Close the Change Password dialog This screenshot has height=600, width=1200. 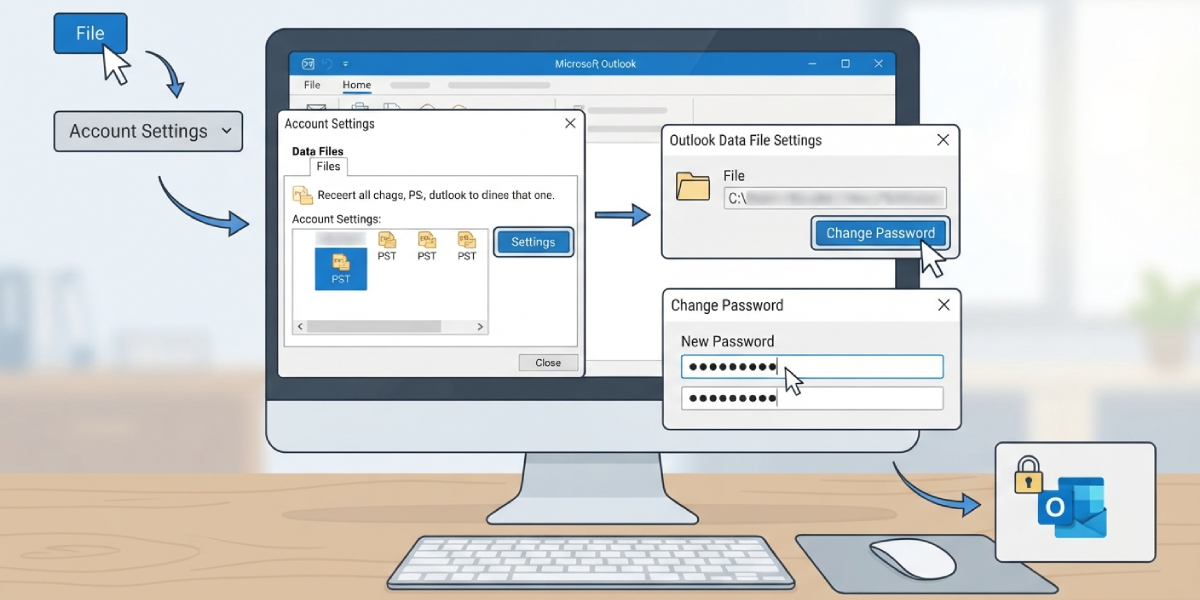point(943,305)
